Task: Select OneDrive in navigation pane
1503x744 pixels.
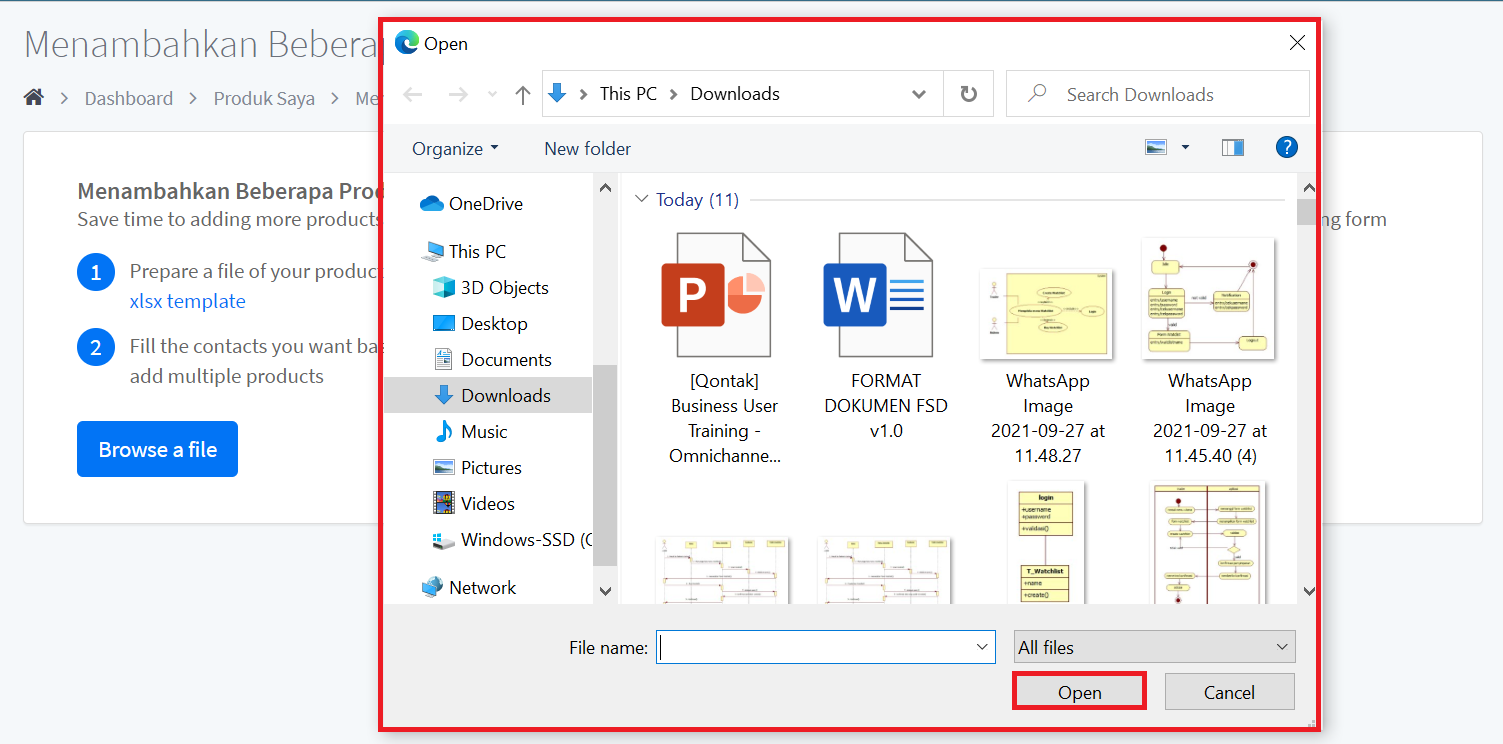Action: [x=472, y=204]
